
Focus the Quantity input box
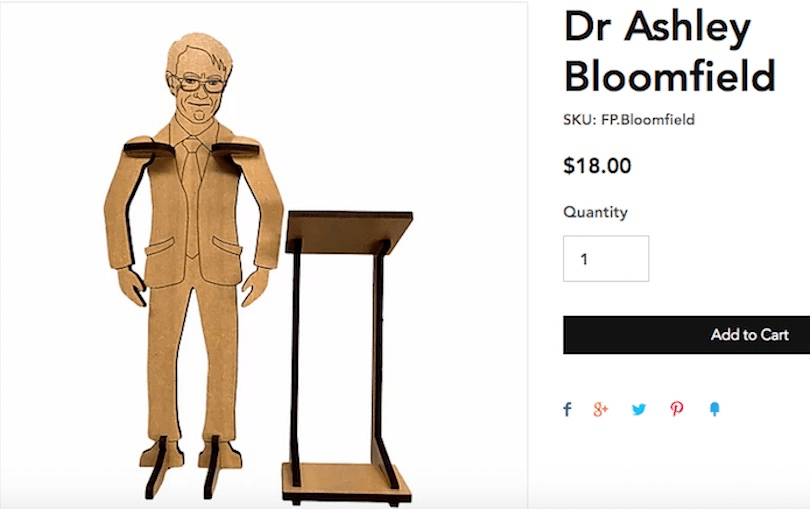point(606,258)
